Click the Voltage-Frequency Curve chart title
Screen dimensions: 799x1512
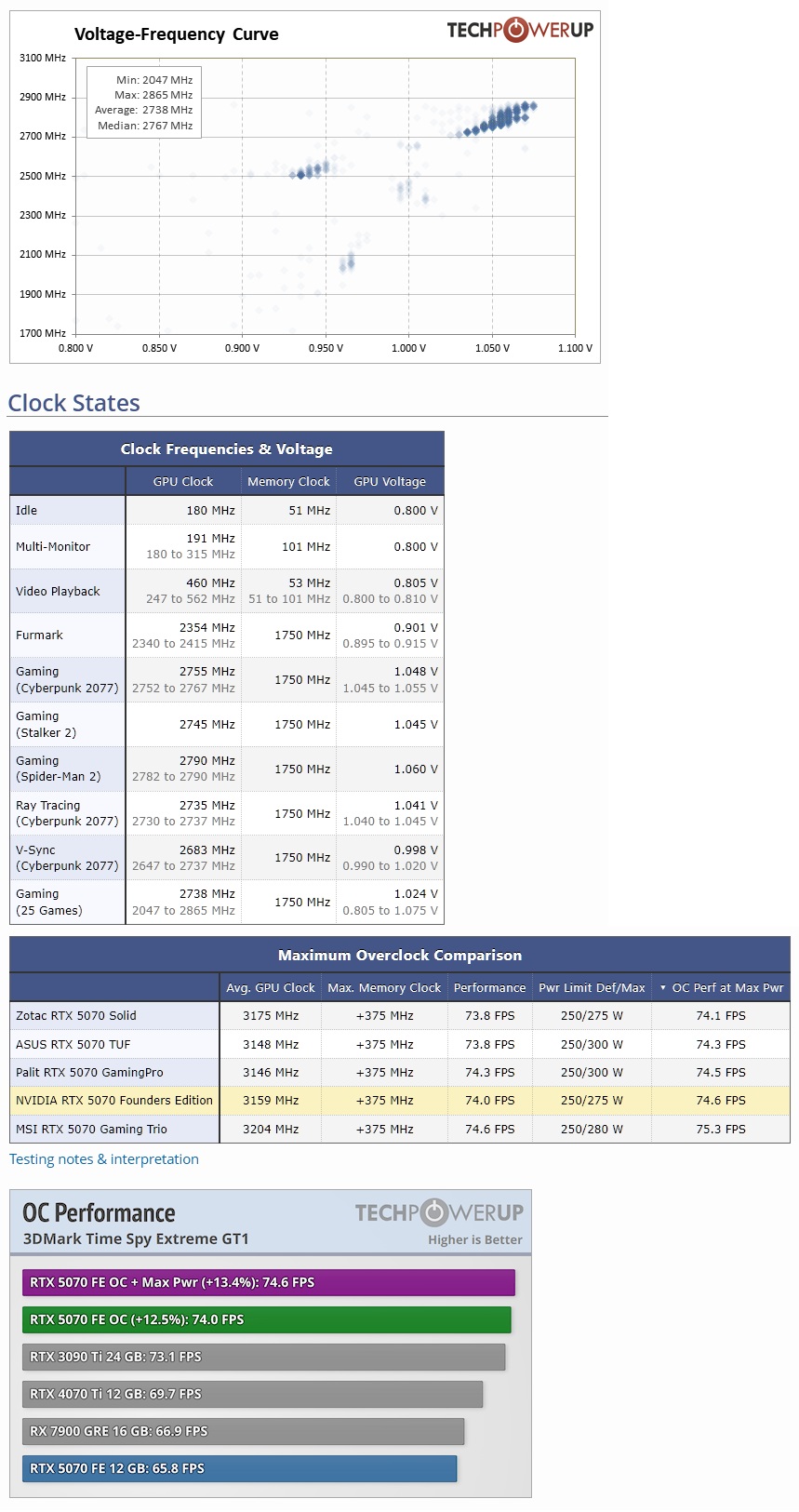tap(177, 34)
